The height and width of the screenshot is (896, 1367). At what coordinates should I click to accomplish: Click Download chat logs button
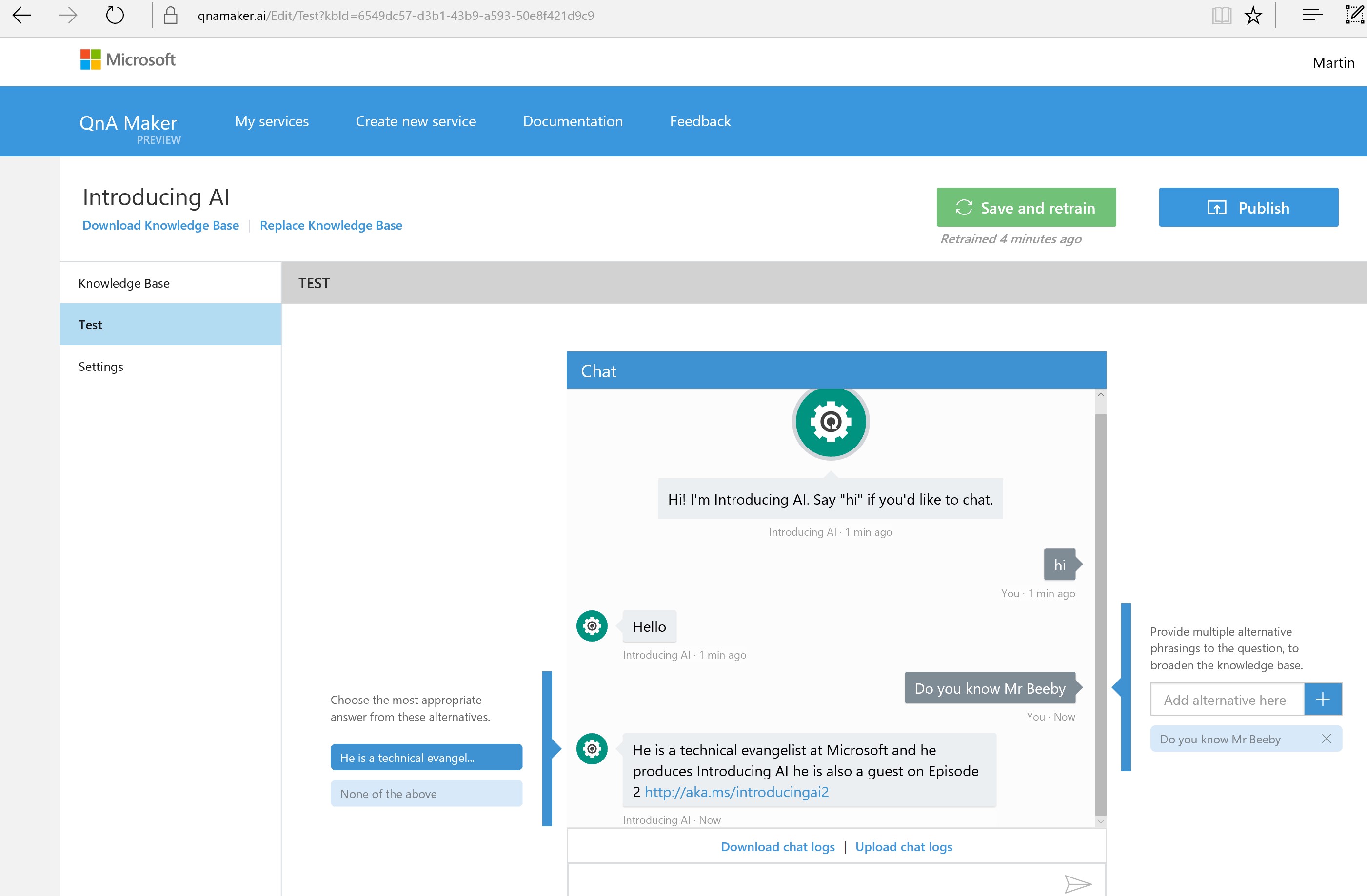click(x=779, y=846)
